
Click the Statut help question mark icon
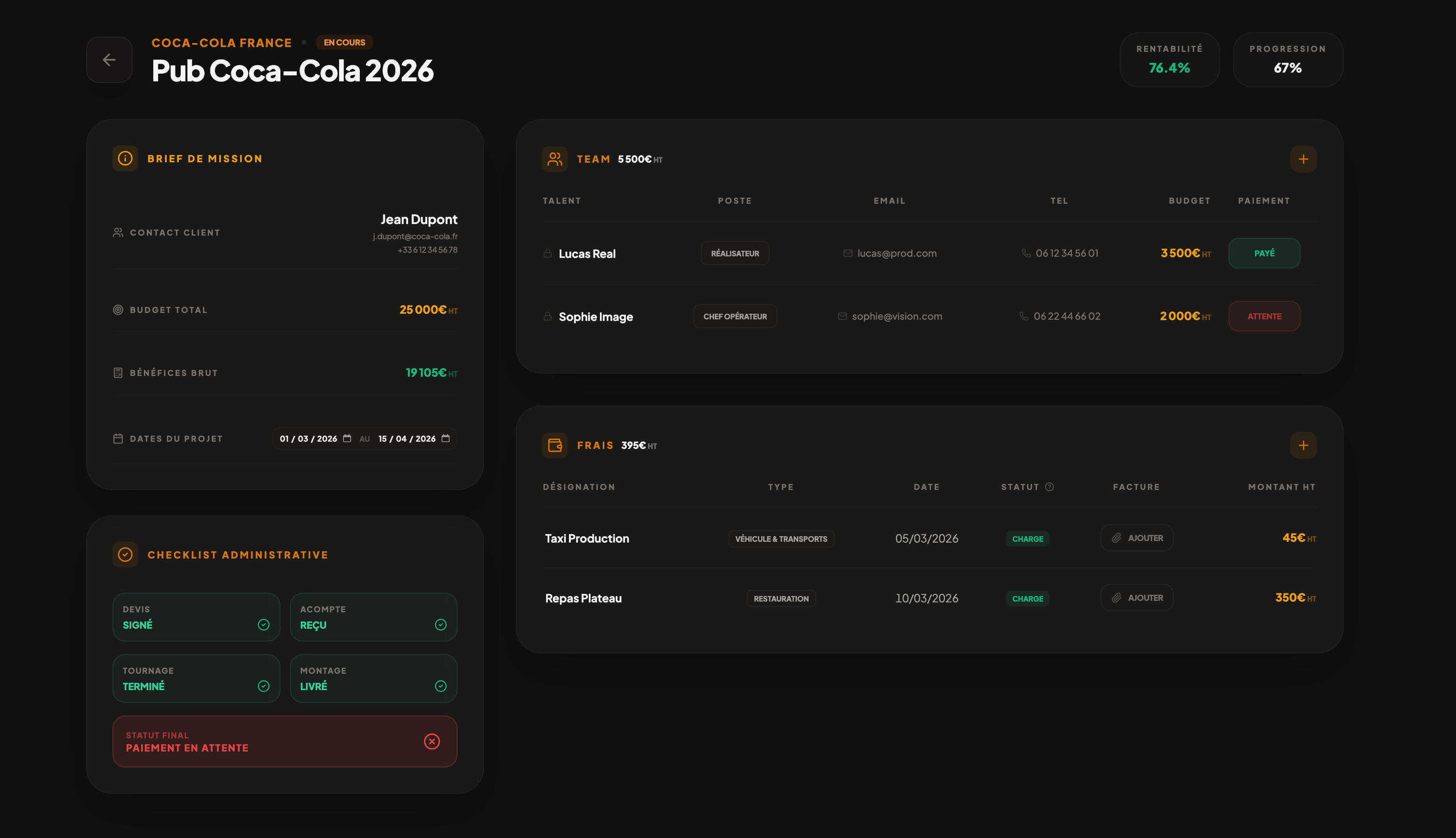1049,487
